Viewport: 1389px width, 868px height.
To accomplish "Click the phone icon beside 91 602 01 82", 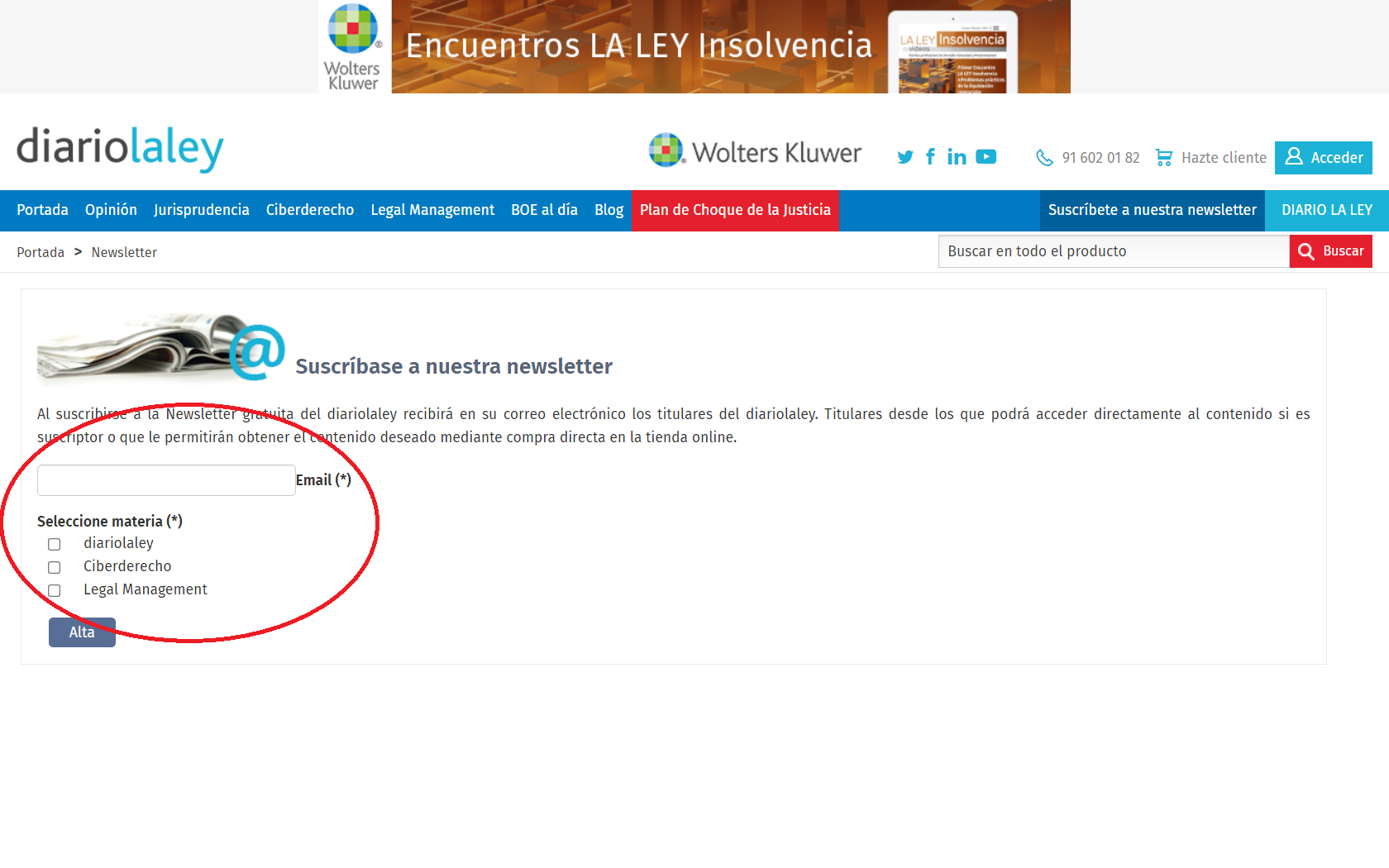I will 1044,157.
